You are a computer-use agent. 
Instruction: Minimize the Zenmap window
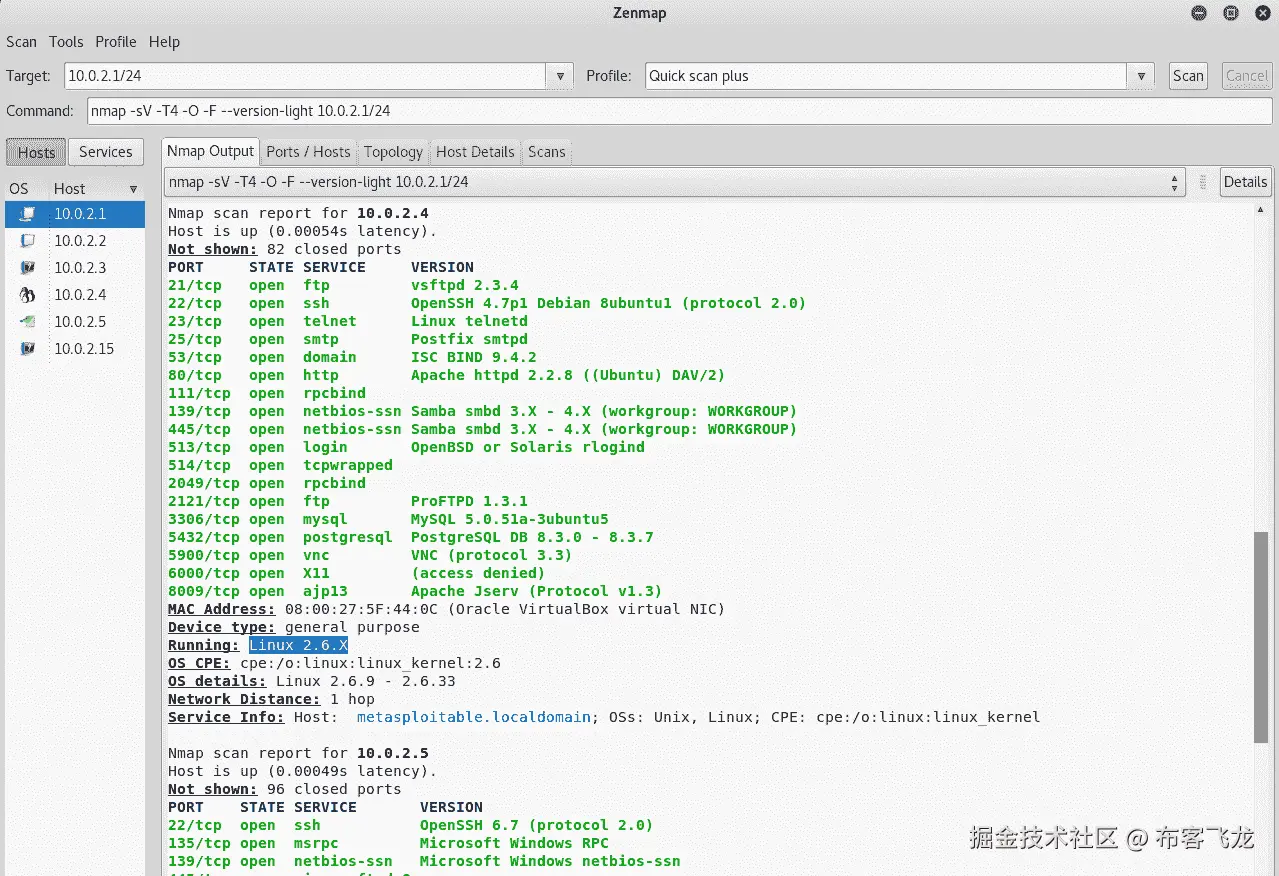coord(1199,13)
